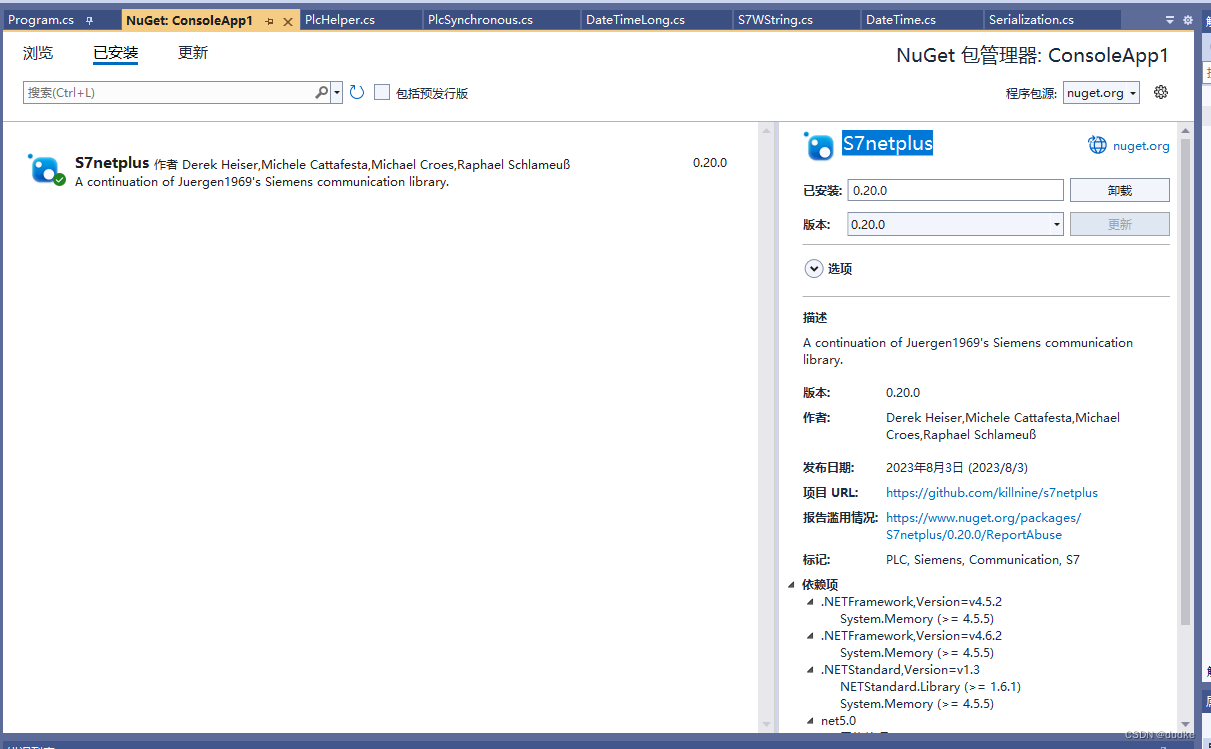Pin the Program.cs tab
This screenshot has height=749, width=1211.
(89, 20)
